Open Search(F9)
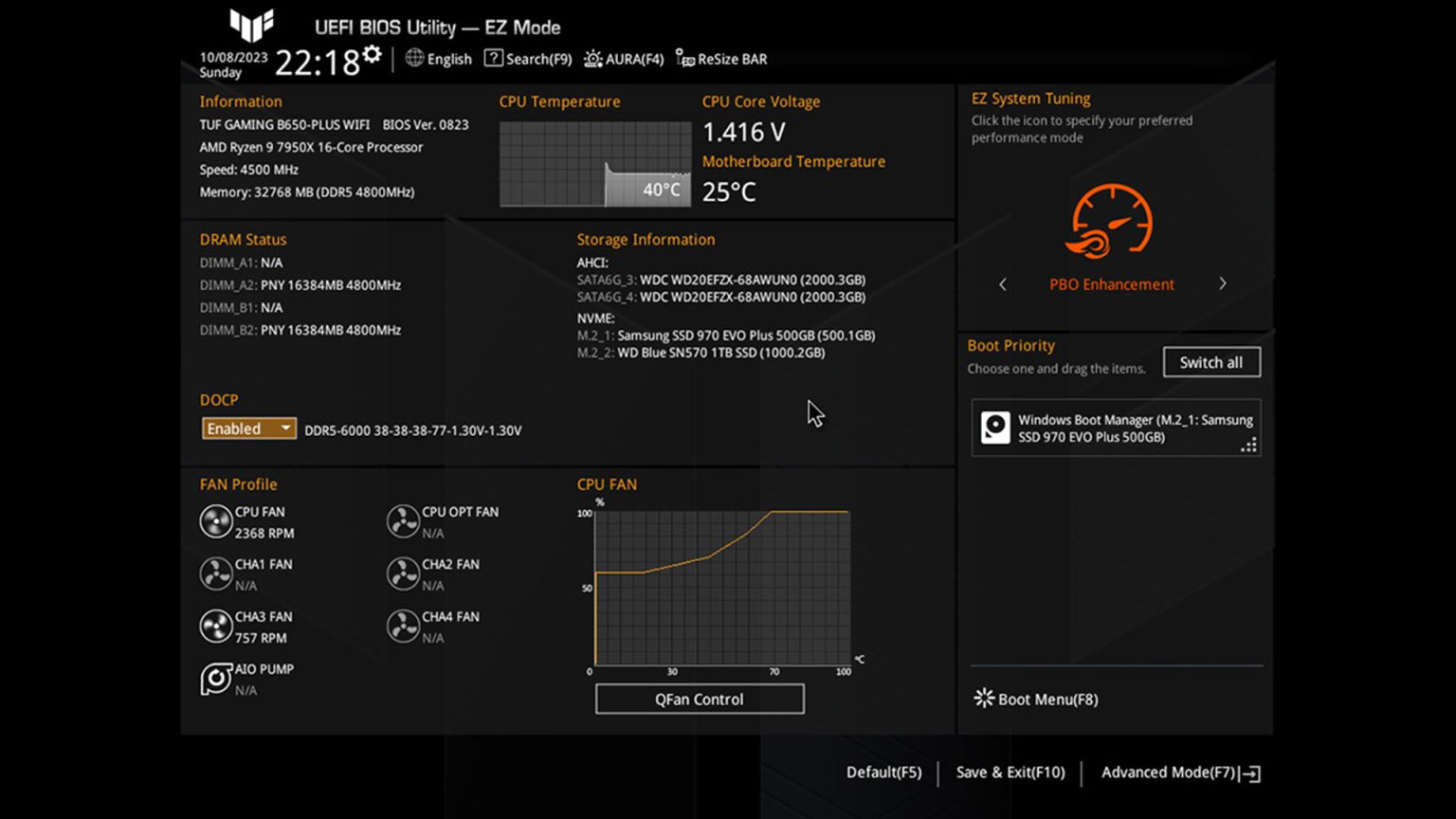This screenshot has height=819, width=1456. [538, 59]
